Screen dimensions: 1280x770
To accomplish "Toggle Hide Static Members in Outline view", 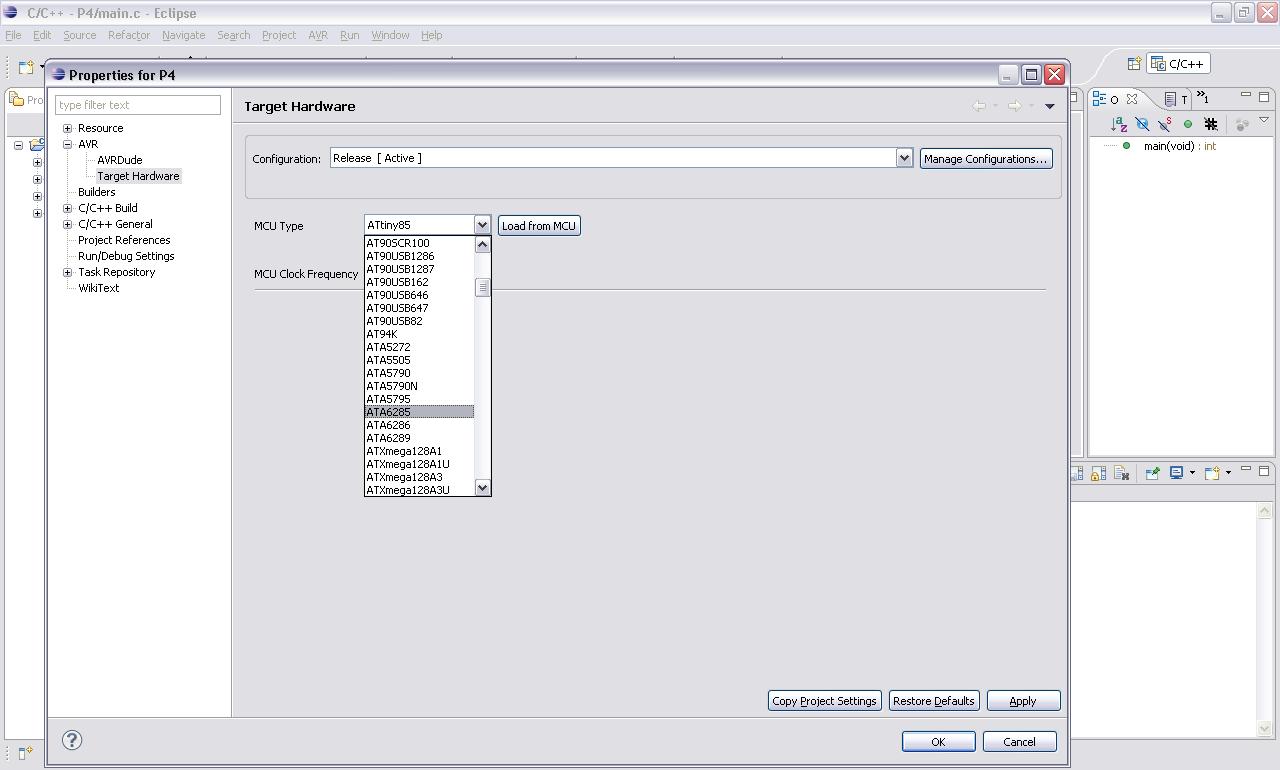I will pyautogui.click(x=1167, y=124).
